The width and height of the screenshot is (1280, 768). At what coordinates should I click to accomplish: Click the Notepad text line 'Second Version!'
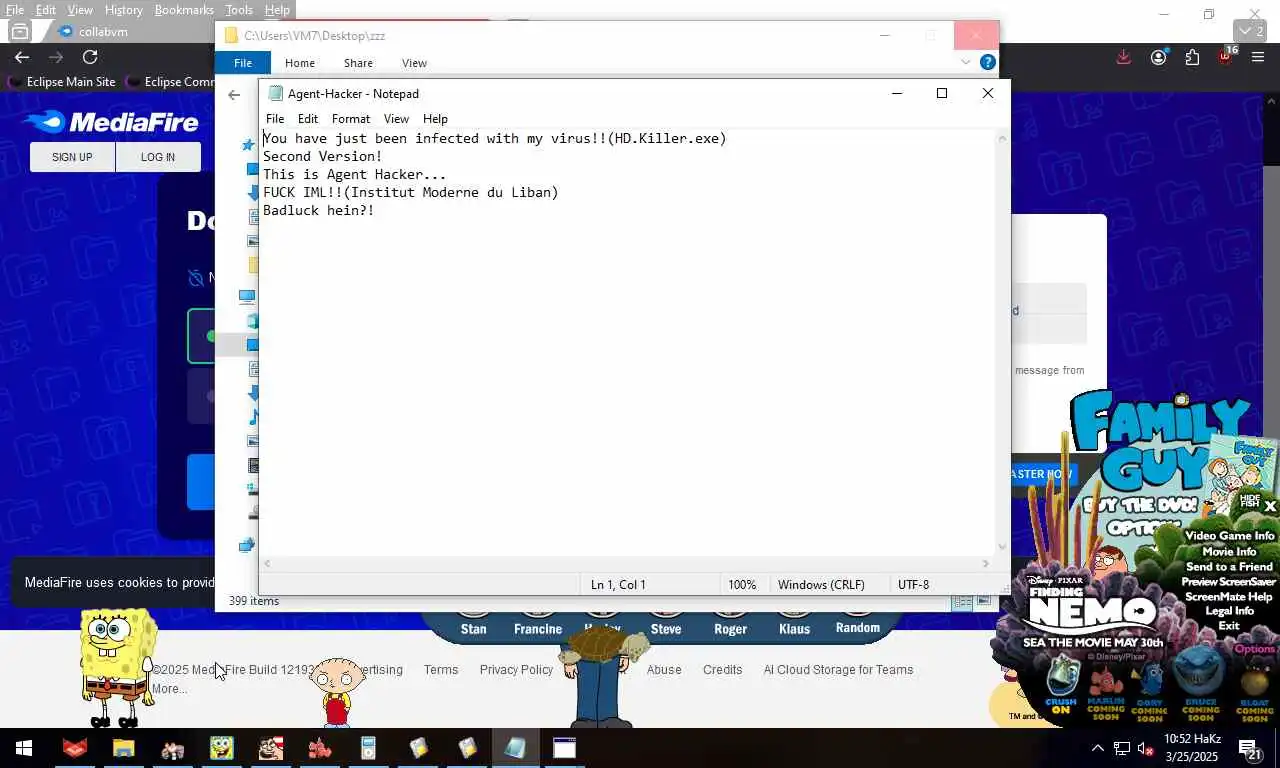coord(322,156)
